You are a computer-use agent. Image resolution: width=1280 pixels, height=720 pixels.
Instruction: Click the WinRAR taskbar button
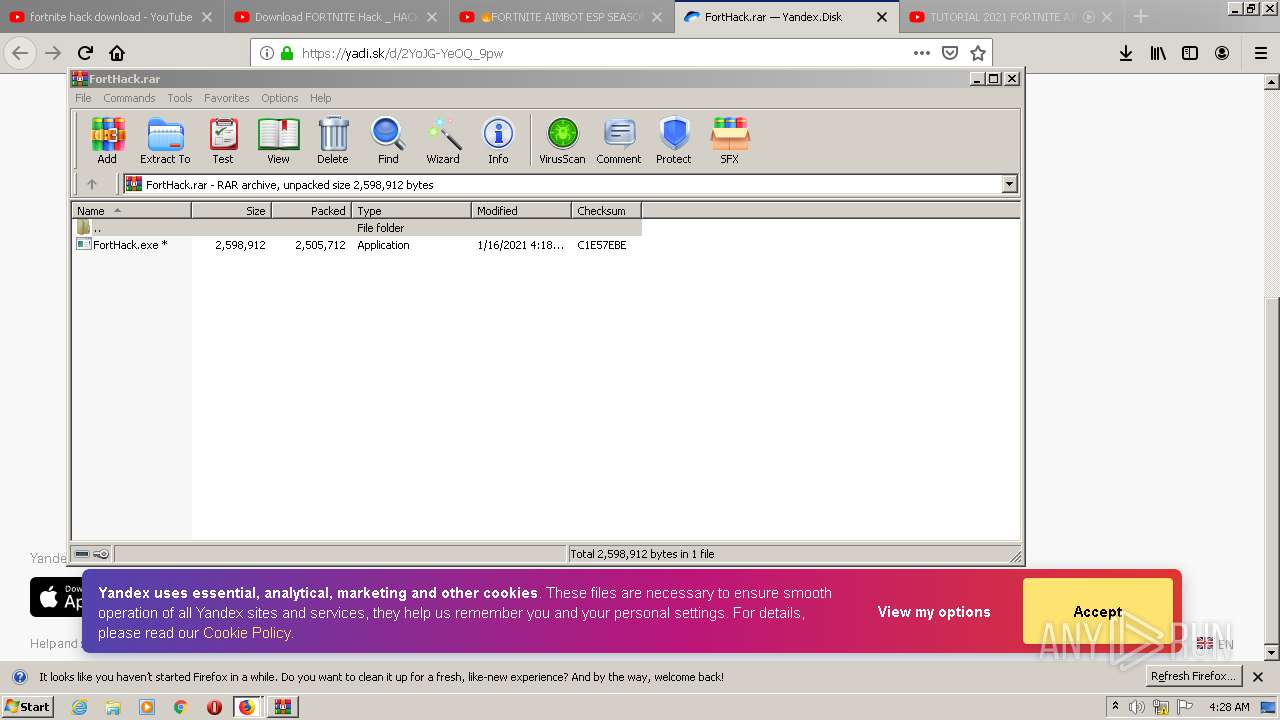(283, 707)
